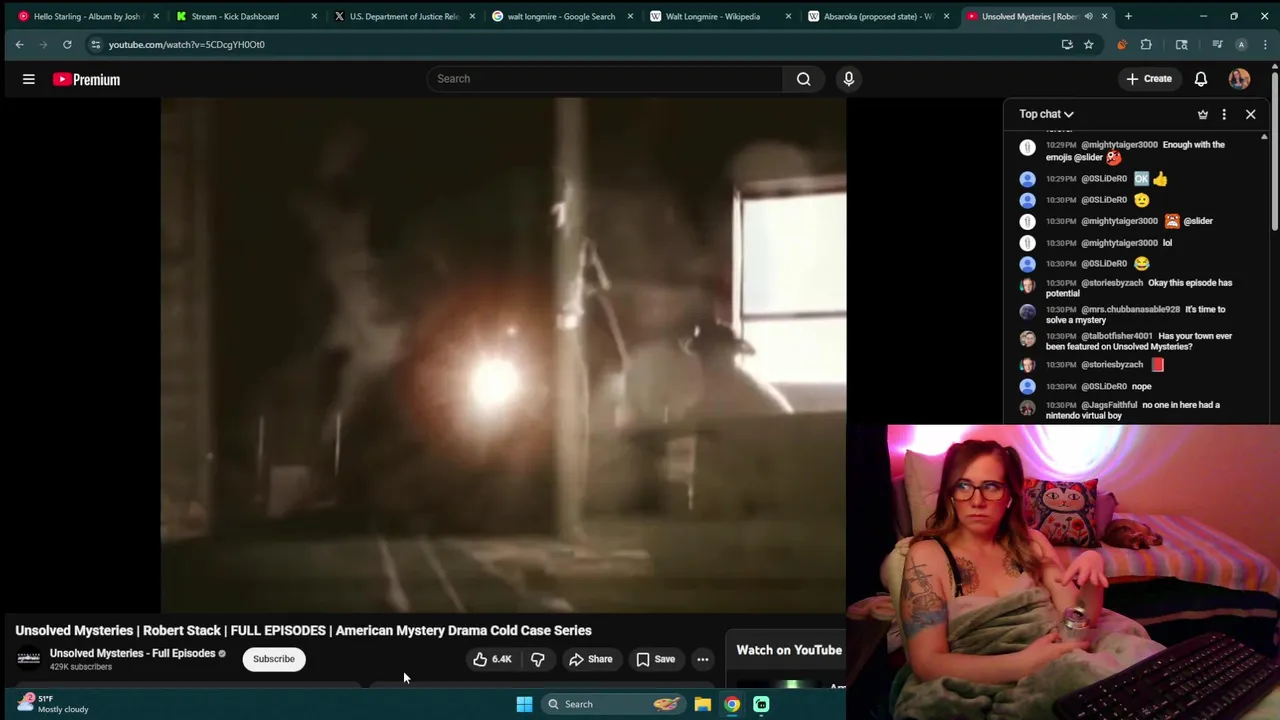Dislike the video with thumbs down
1280x720 pixels.
click(x=538, y=659)
